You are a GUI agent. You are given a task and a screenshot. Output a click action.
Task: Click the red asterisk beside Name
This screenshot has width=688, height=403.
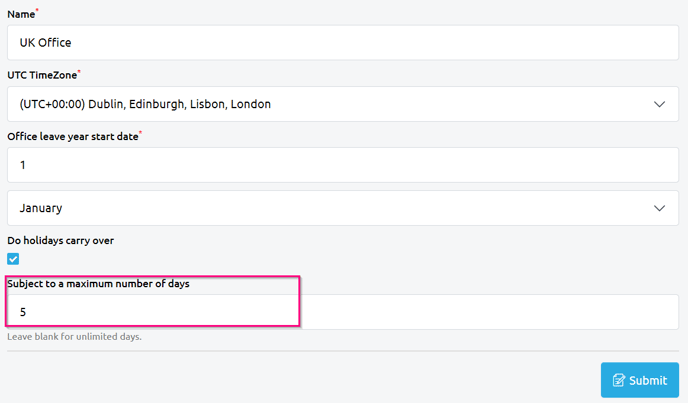coord(38,10)
